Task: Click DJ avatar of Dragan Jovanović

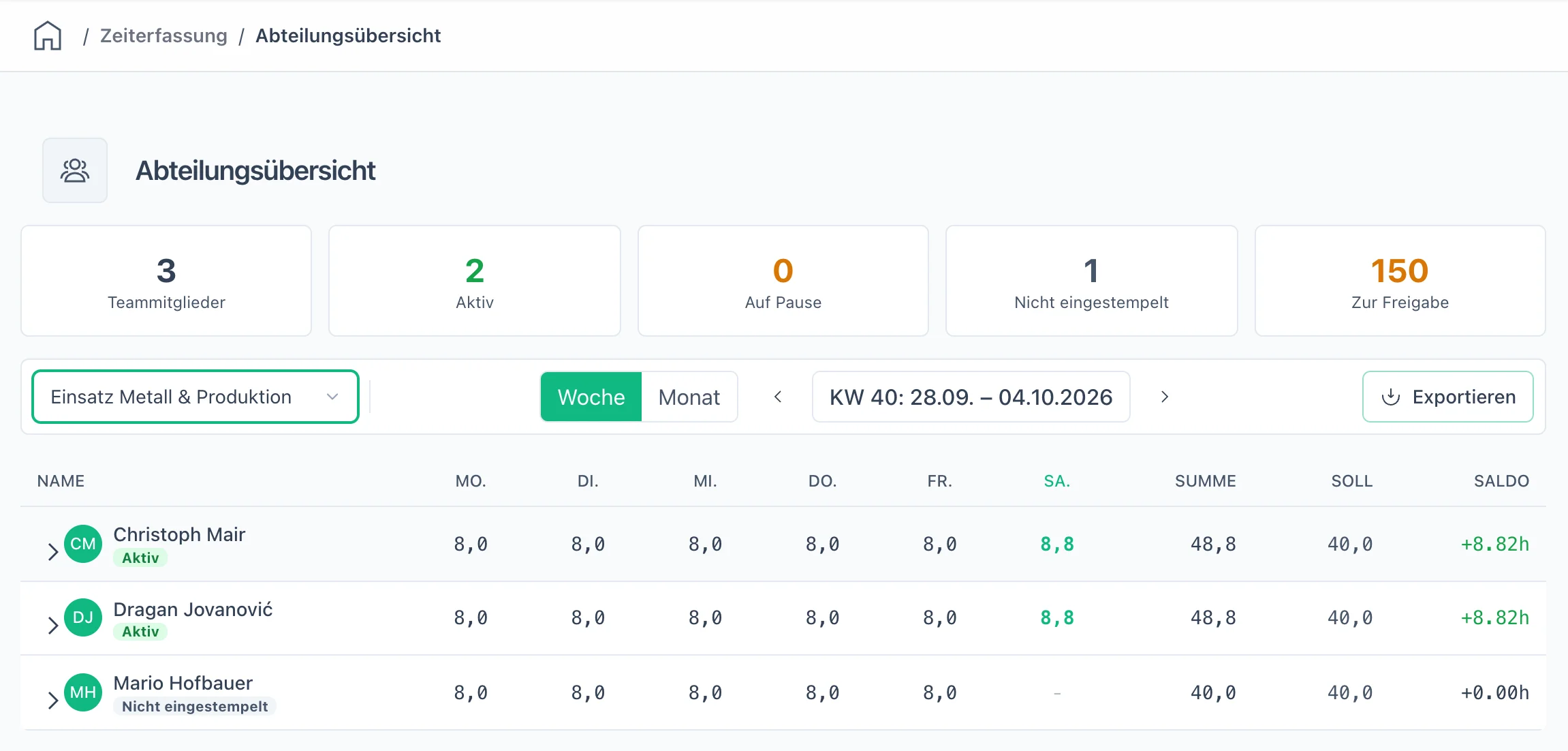Action: pos(83,617)
